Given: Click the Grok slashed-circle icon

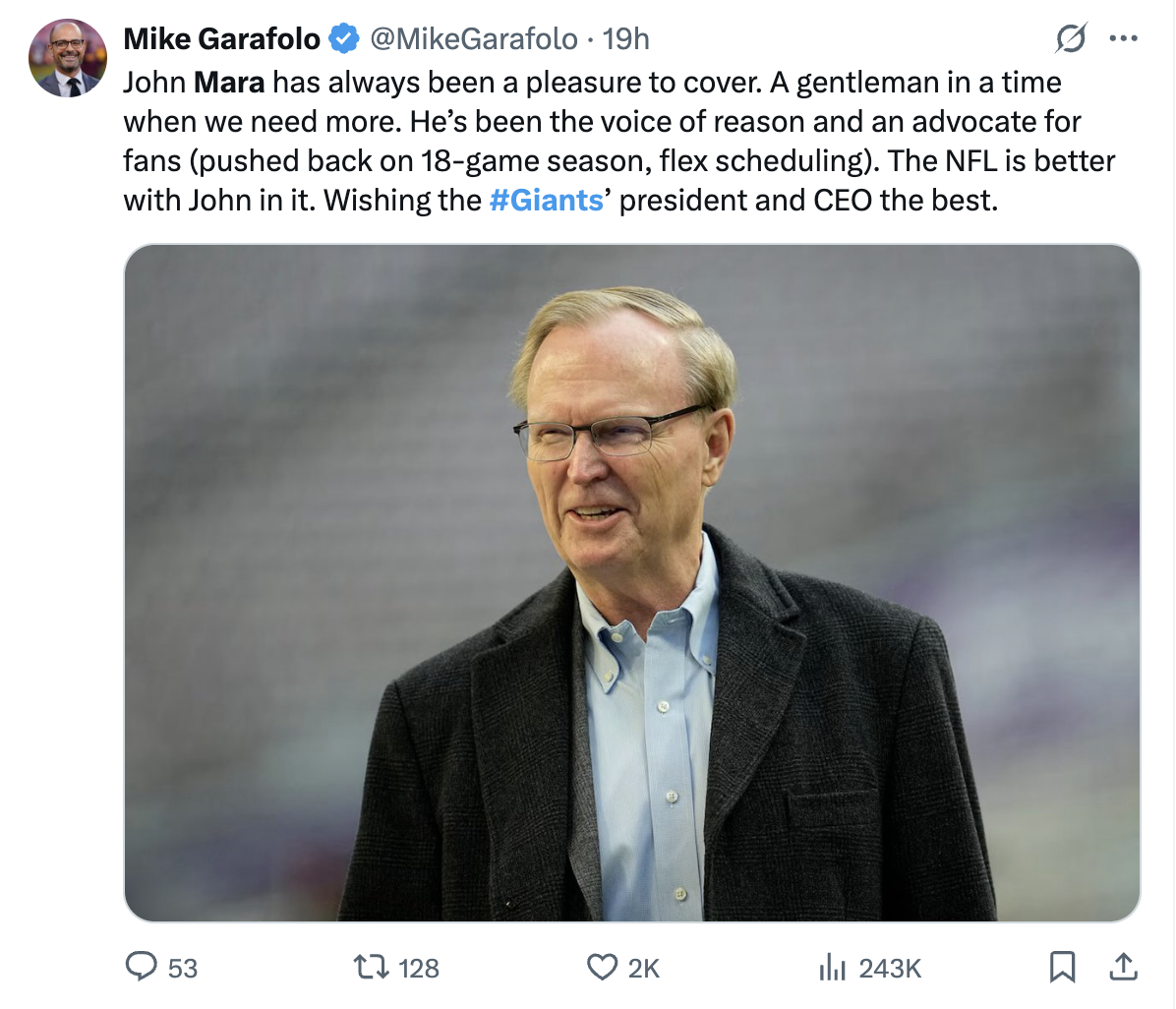Looking at the screenshot, I should [x=1071, y=39].
